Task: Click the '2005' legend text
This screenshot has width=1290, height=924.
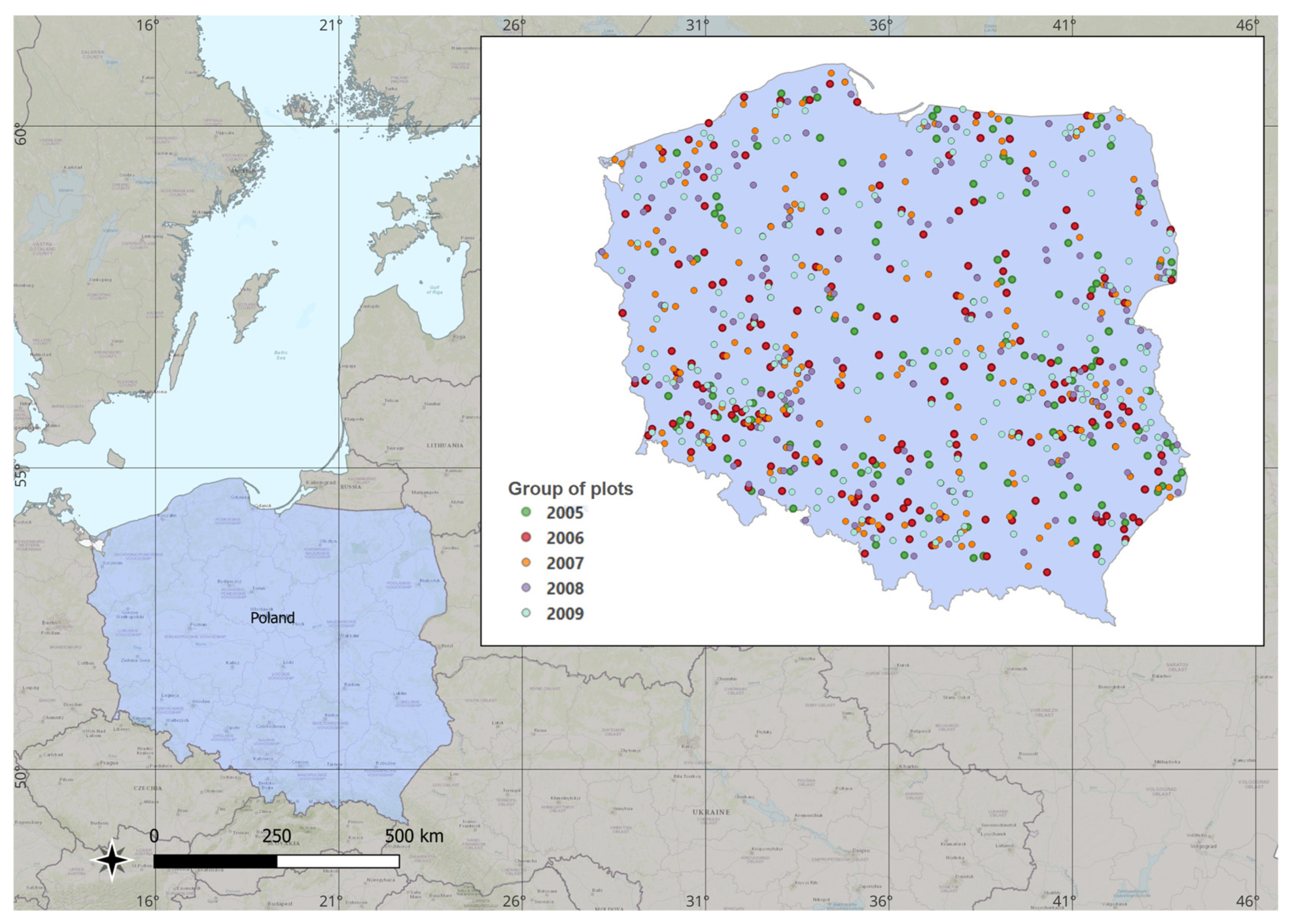Action: click(565, 513)
